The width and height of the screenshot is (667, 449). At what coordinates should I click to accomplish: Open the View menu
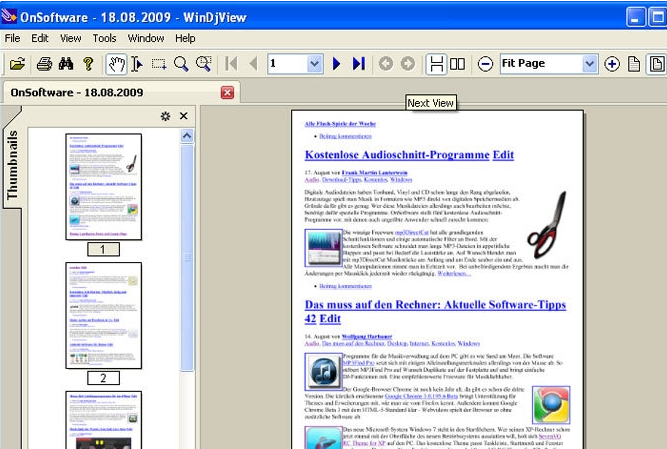point(70,38)
